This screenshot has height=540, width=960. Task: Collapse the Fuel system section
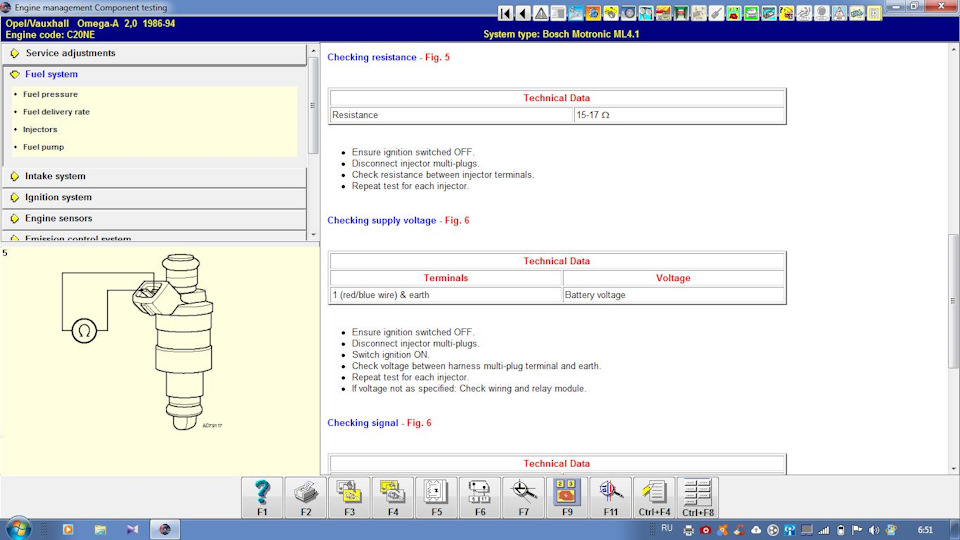pos(154,74)
